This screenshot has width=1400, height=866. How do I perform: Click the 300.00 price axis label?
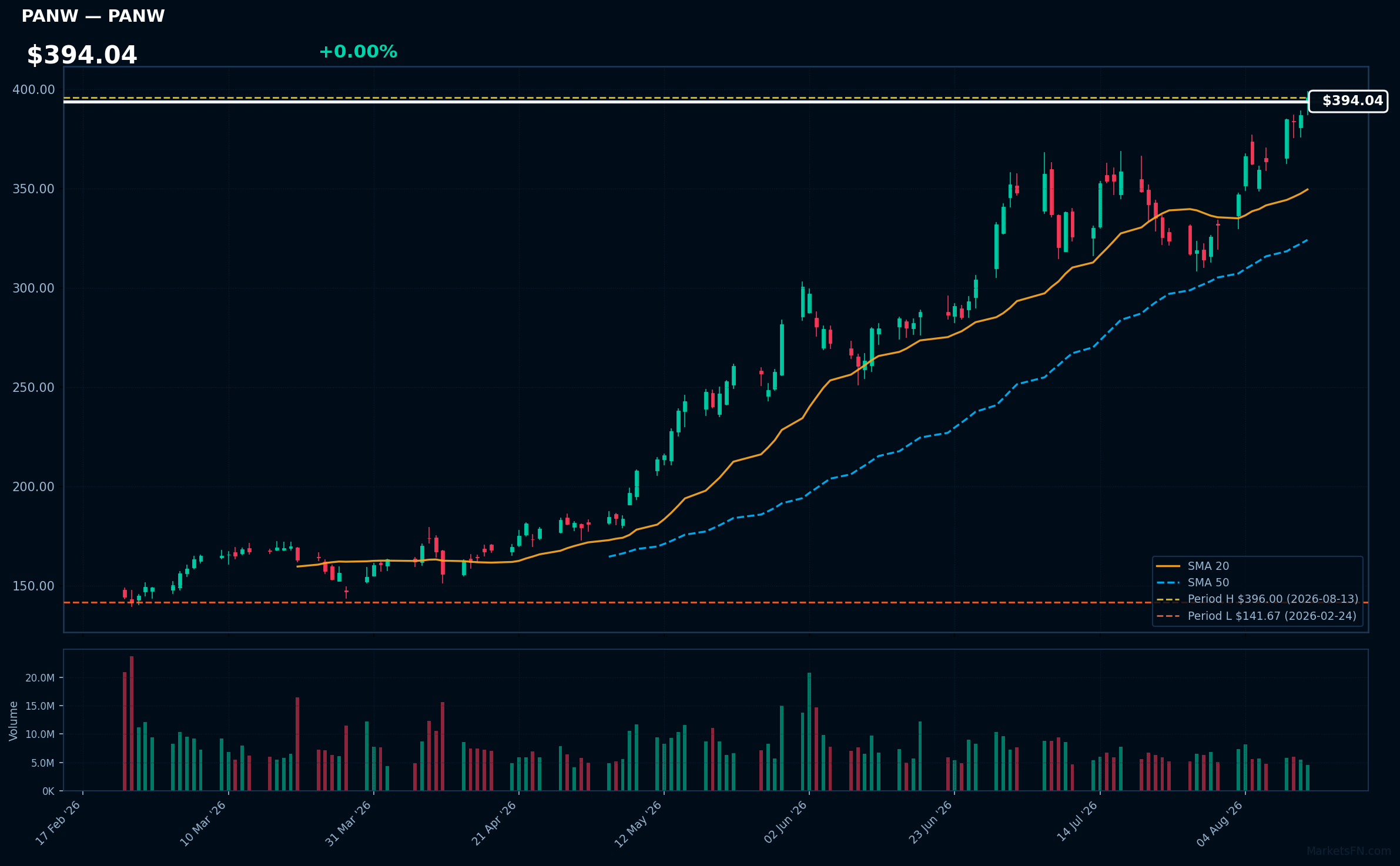click(34, 288)
